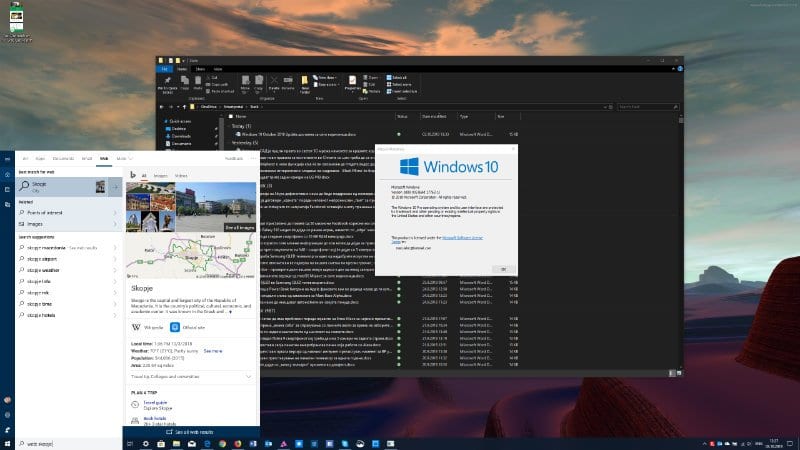Open Explorer help question mark icon
800x450 pixels.
(680, 68)
